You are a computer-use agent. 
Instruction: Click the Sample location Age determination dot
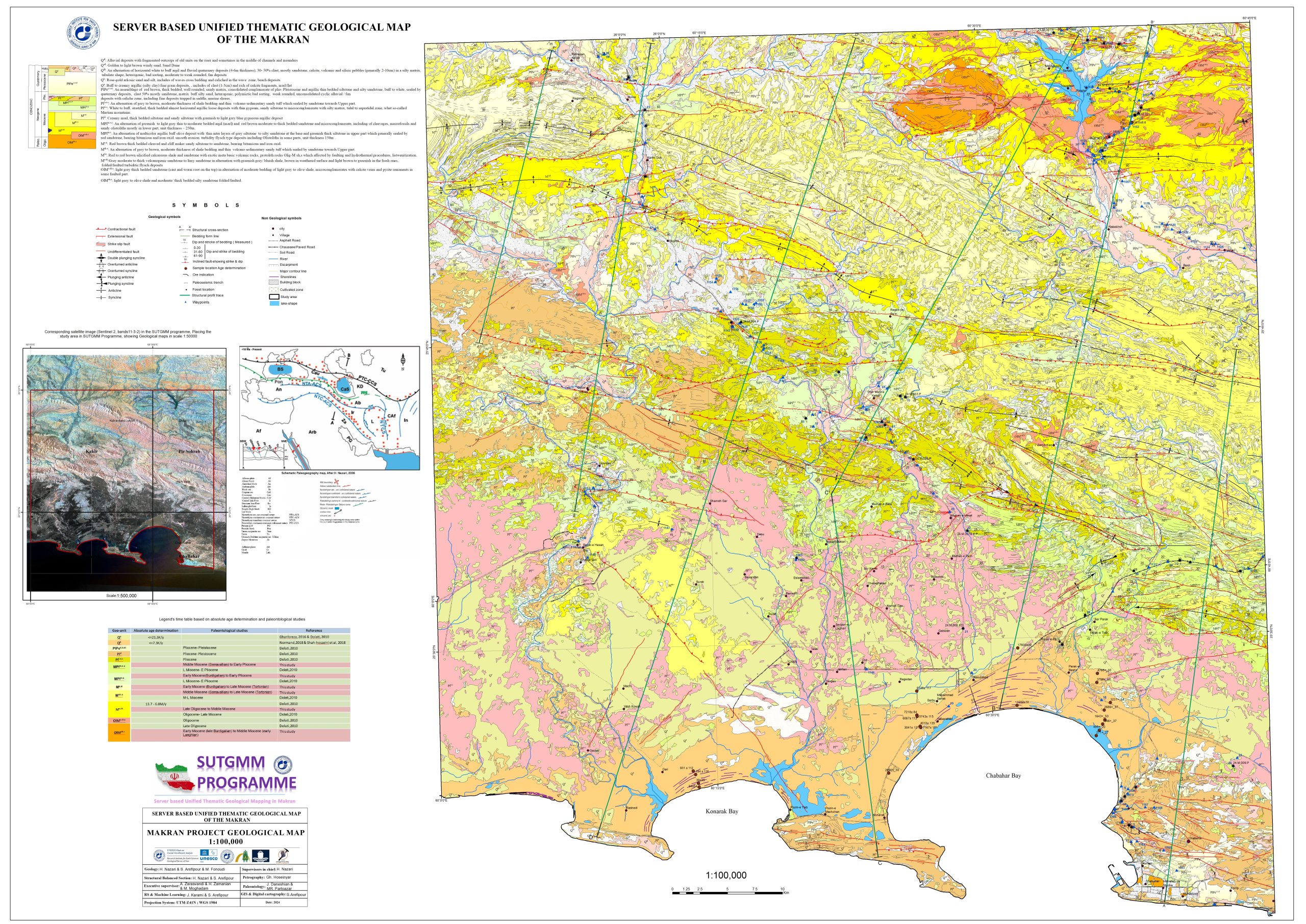point(185,268)
